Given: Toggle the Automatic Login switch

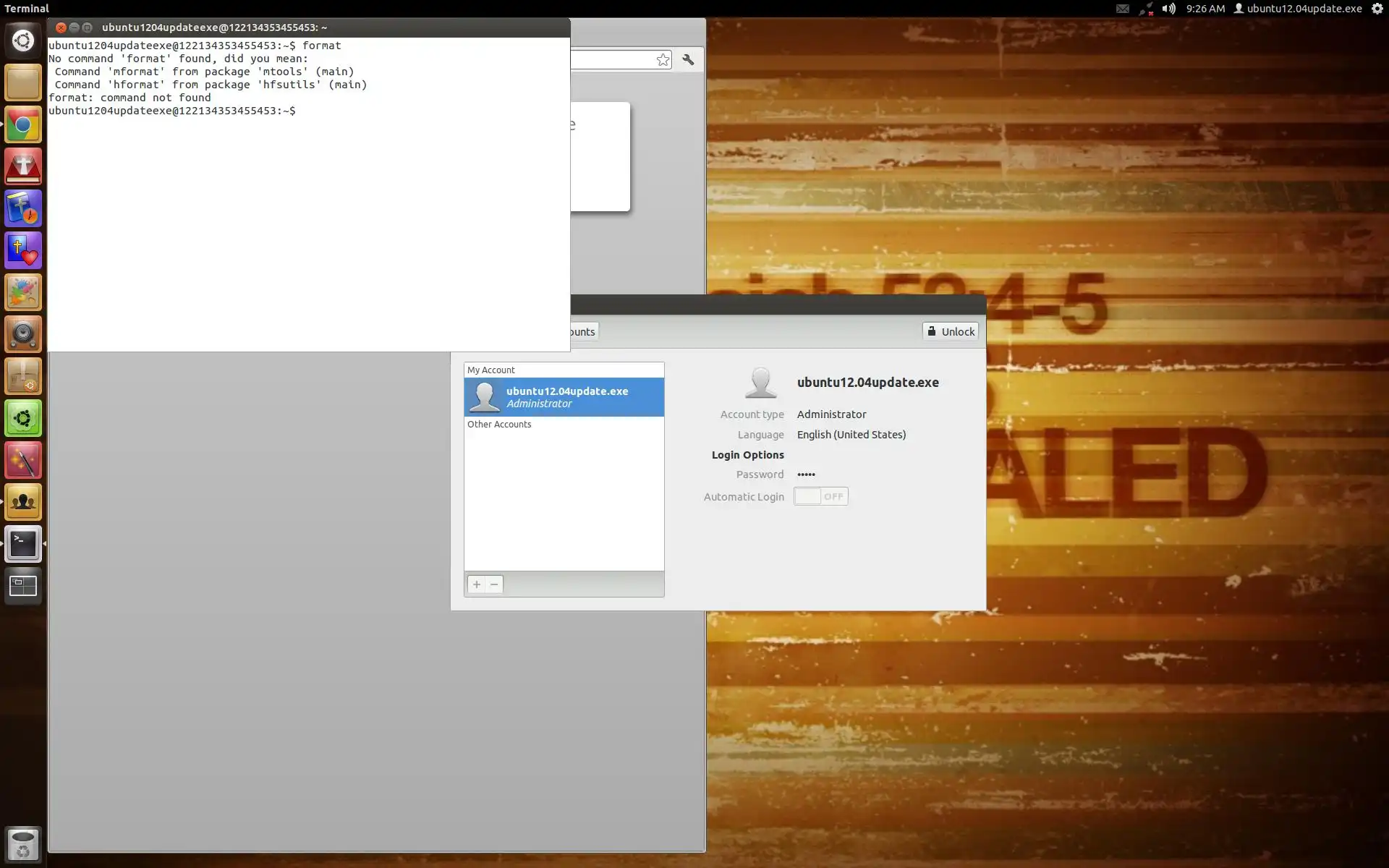Looking at the screenshot, I should point(820,496).
